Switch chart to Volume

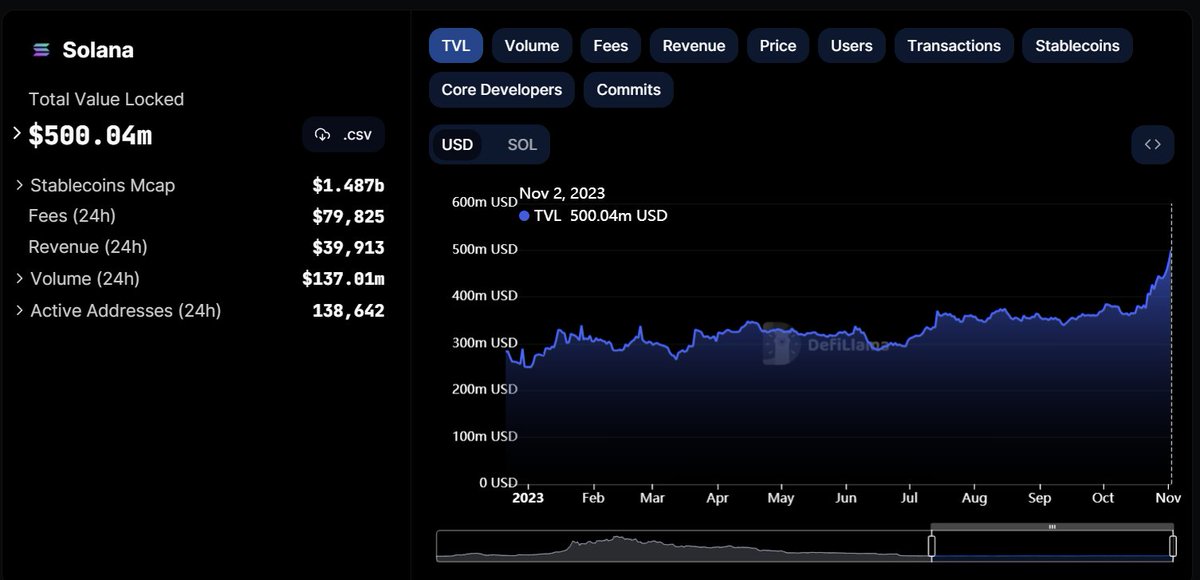[532, 46]
